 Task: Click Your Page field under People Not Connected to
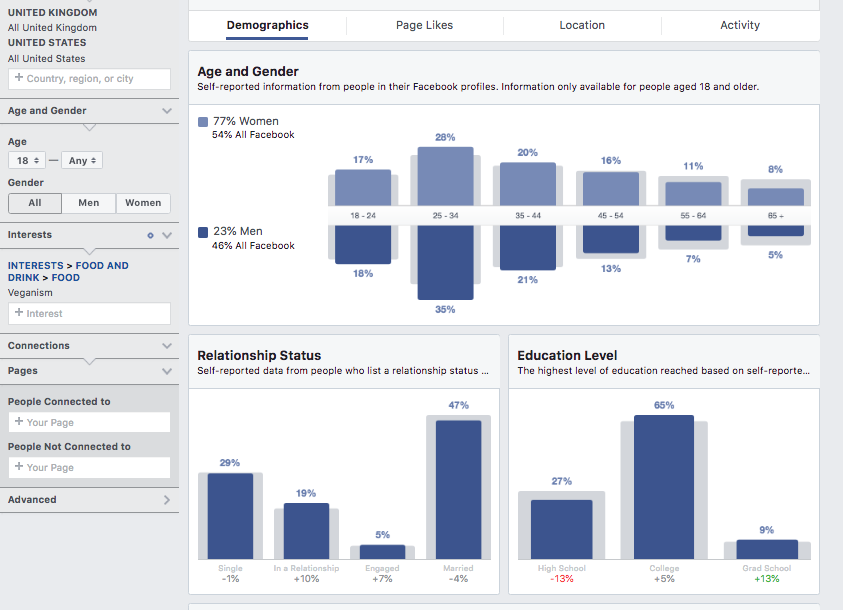(89, 468)
